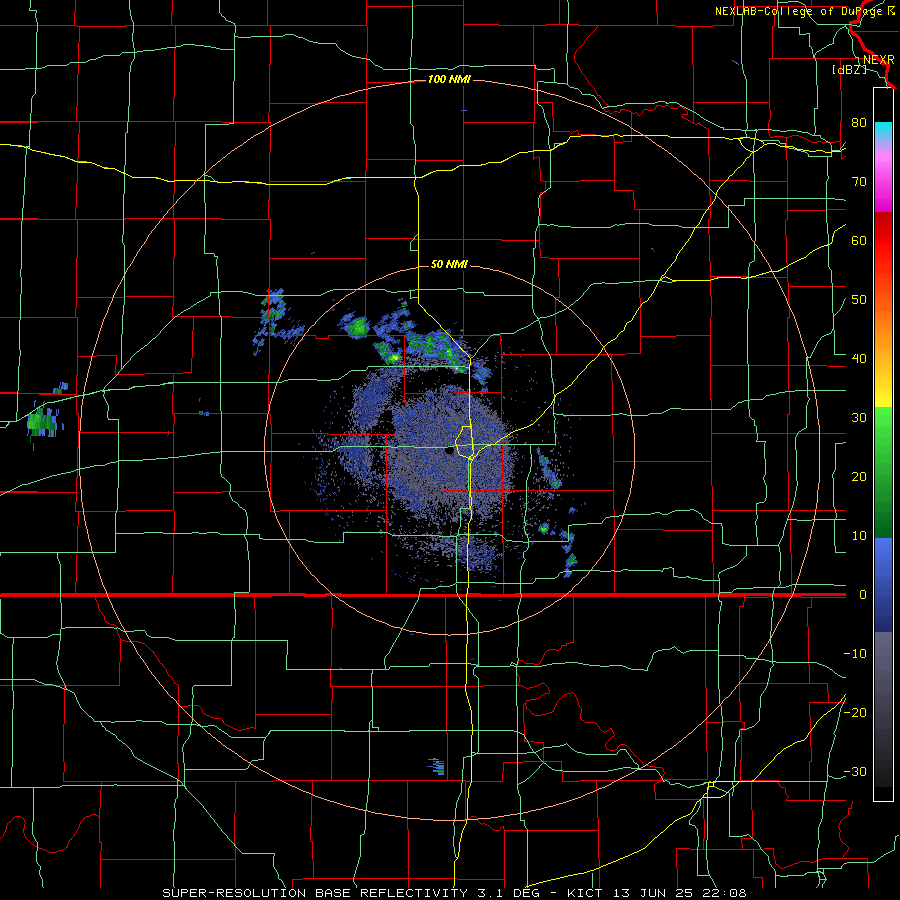Click the black radar site dot at center

[x=449, y=452]
